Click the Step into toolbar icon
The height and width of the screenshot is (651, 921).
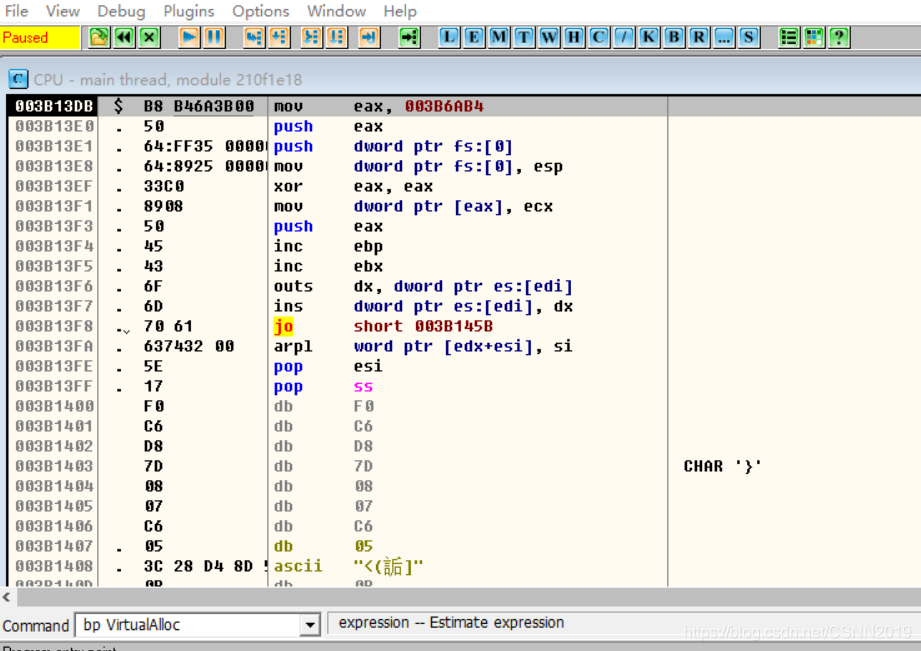pyautogui.click(x=254, y=38)
